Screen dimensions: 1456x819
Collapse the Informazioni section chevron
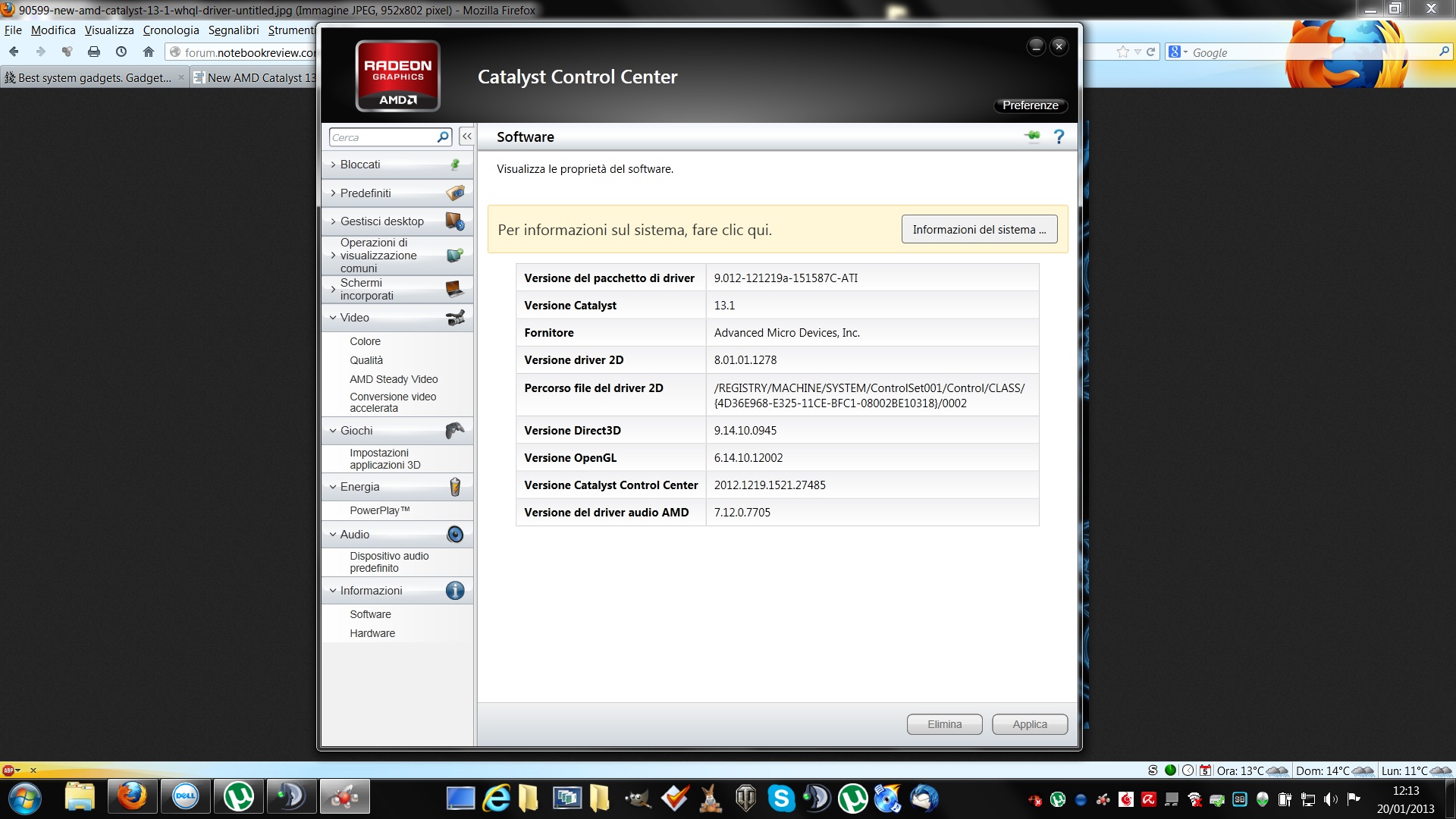point(333,591)
